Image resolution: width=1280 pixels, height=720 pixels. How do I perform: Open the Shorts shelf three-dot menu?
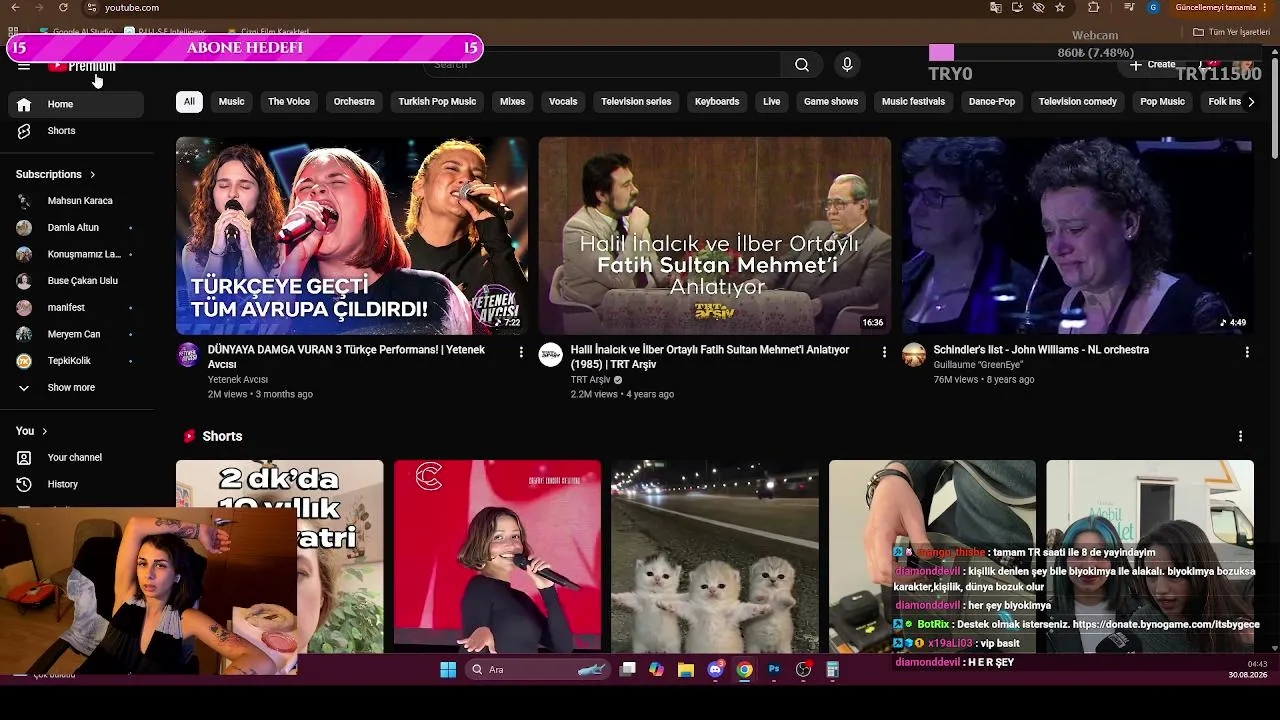pos(1240,436)
